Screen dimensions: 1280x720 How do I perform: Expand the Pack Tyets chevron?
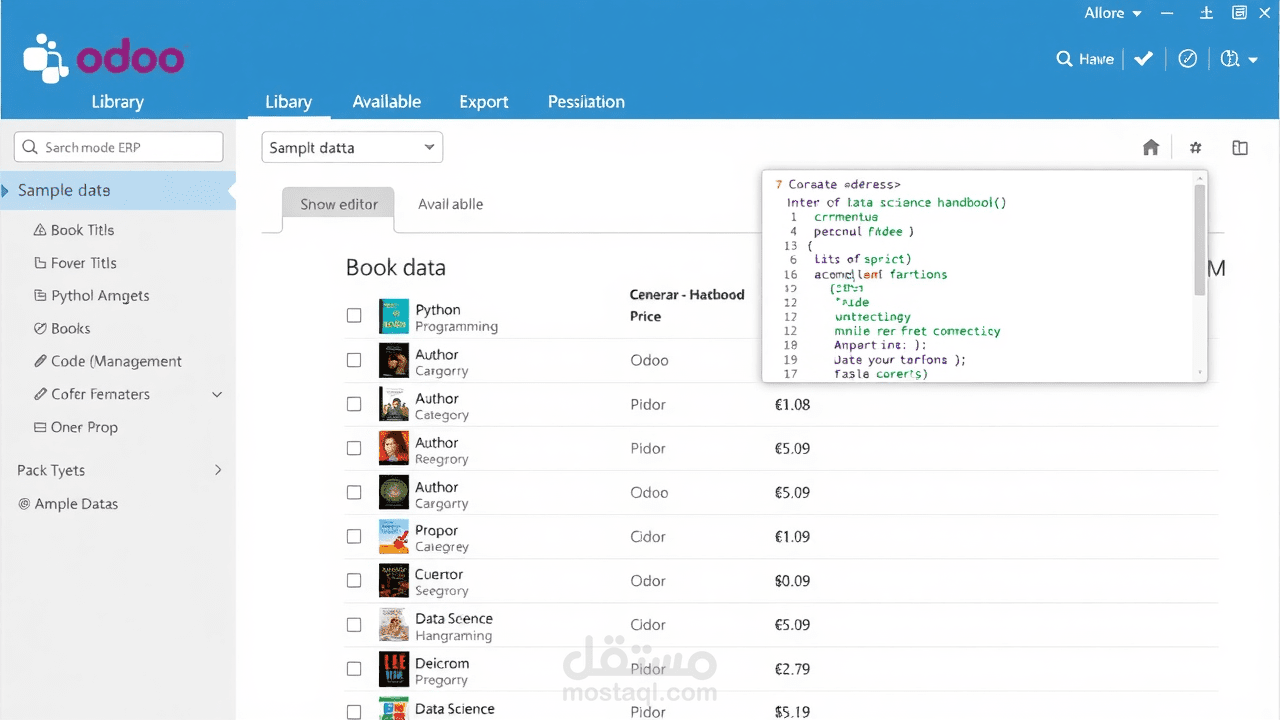(x=218, y=470)
